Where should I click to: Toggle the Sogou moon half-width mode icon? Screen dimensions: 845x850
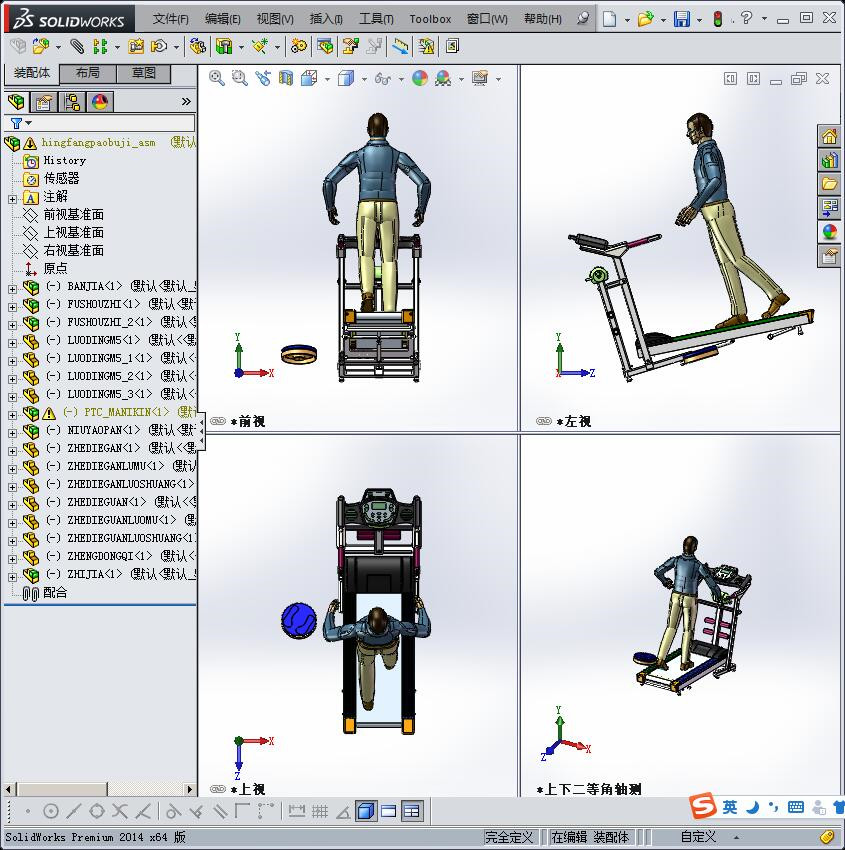[753, 808]
